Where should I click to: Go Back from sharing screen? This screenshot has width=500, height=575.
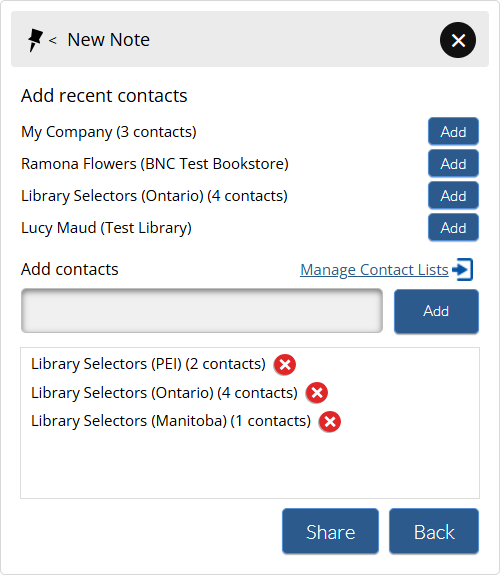pos(434,531)
